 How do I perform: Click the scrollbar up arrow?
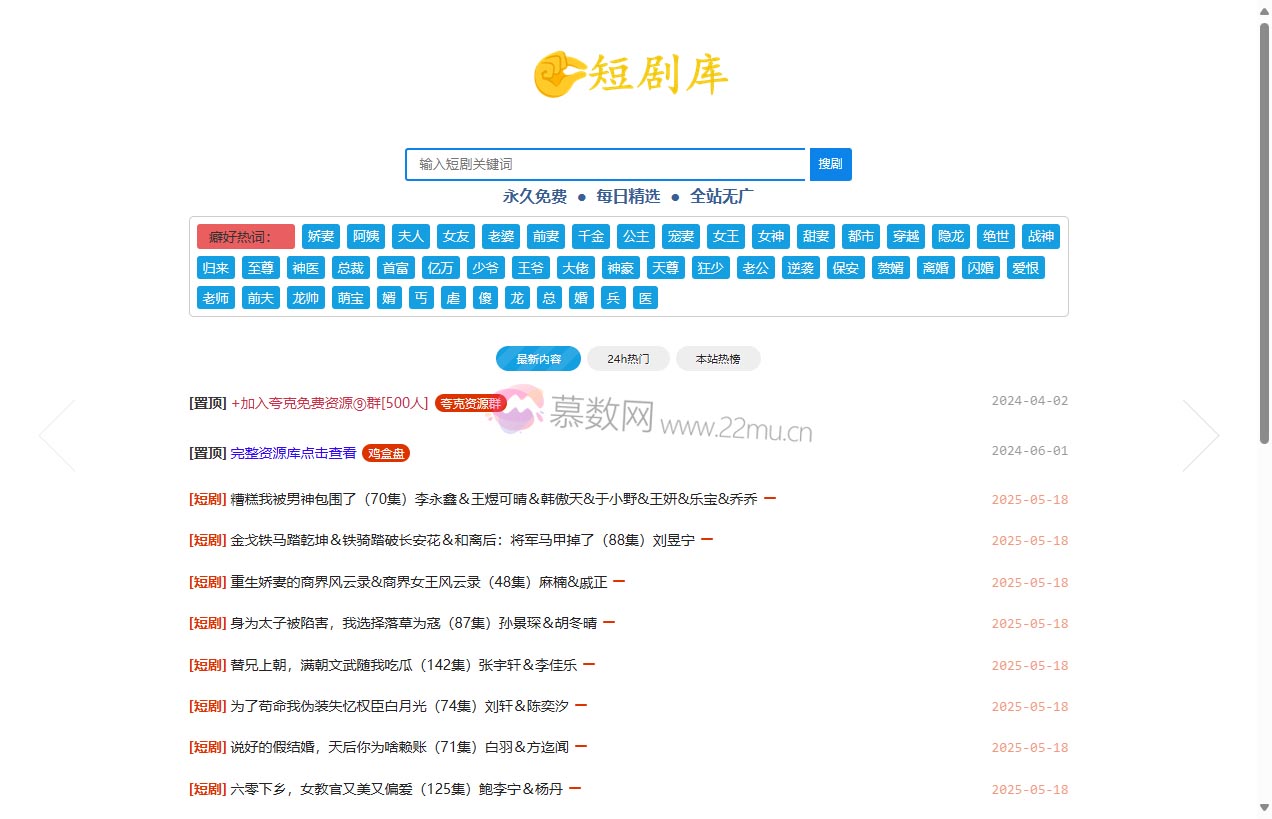(x=1264, y=10)
